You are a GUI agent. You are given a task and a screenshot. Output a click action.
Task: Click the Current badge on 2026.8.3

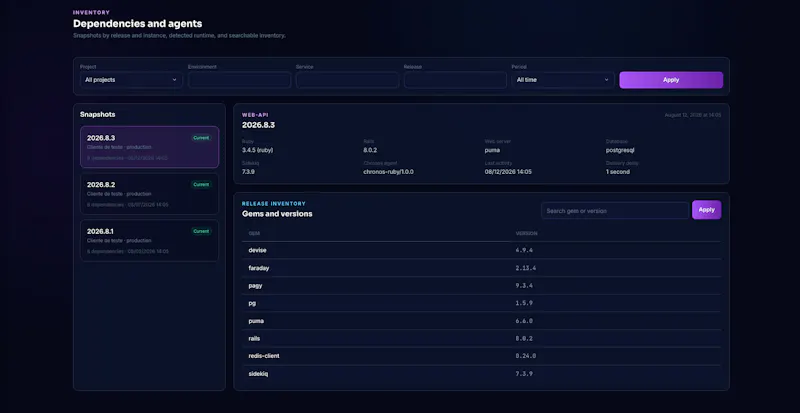tap(201, 138)
